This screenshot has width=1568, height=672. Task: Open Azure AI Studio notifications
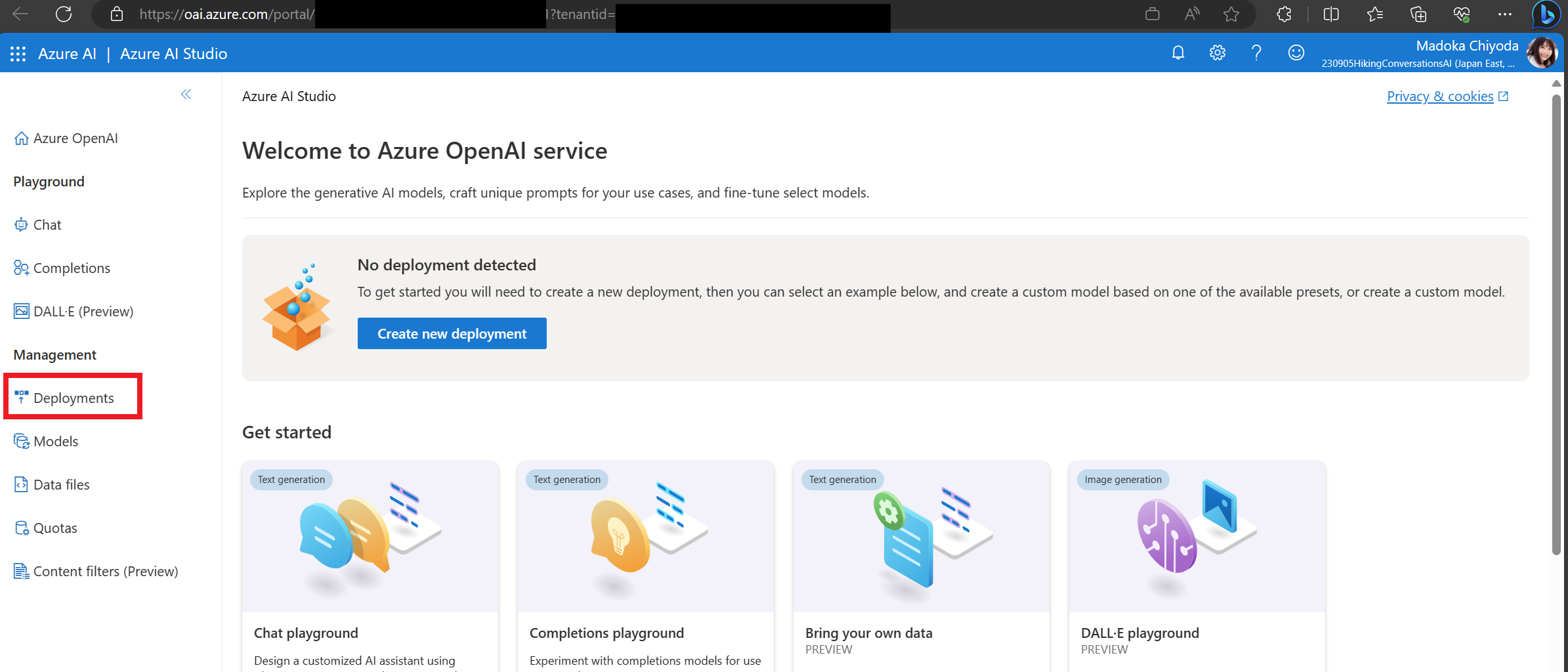1178,52
